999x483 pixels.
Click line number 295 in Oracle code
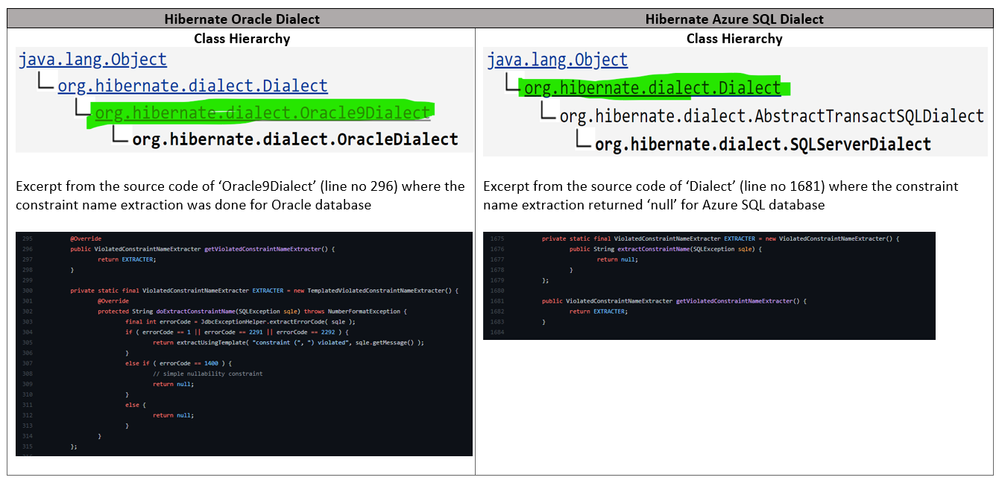[x=28, y=239]
